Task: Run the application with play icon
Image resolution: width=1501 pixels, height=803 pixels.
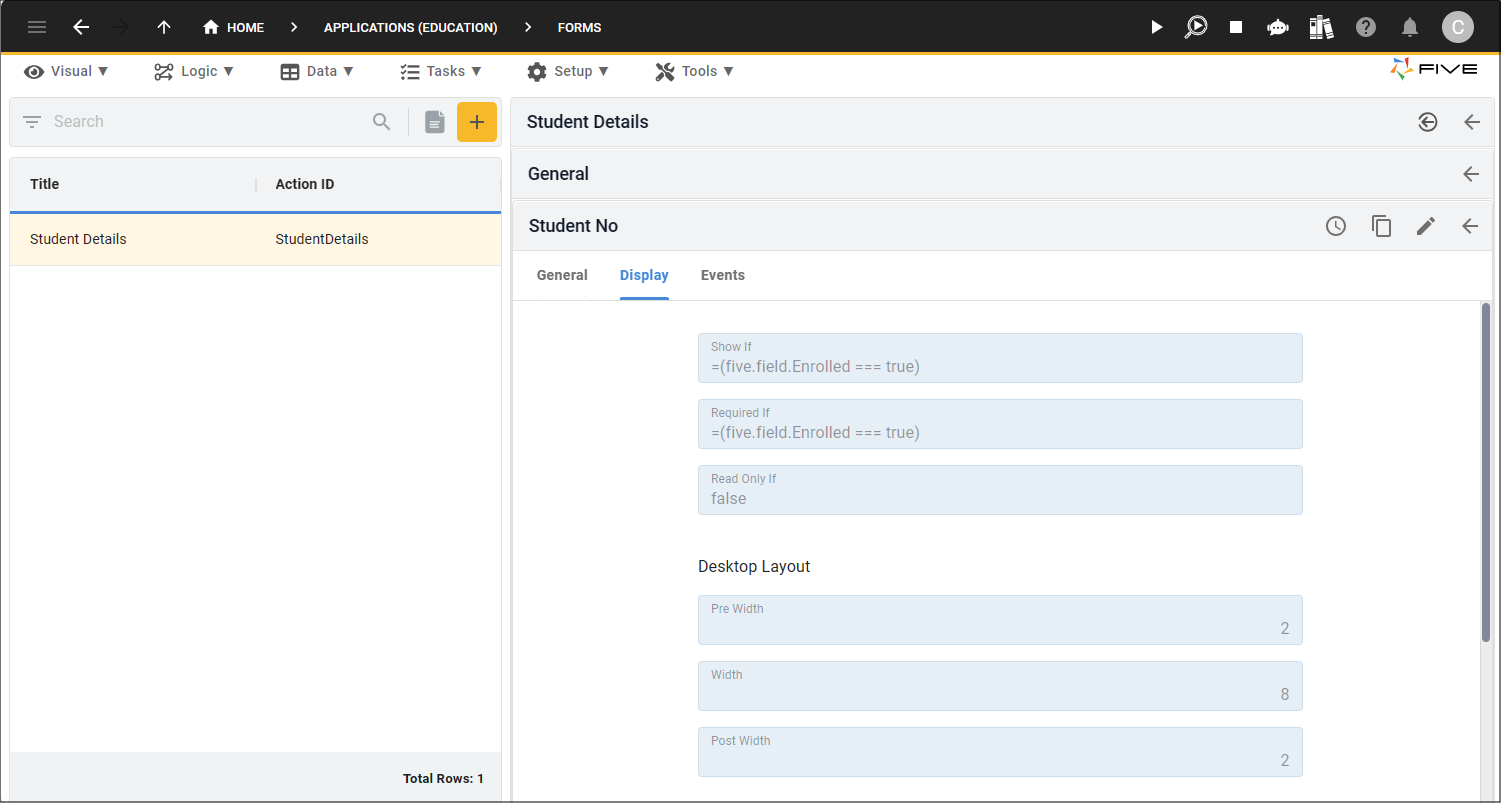Action: pyautogui.click(x=1156, y=27)
